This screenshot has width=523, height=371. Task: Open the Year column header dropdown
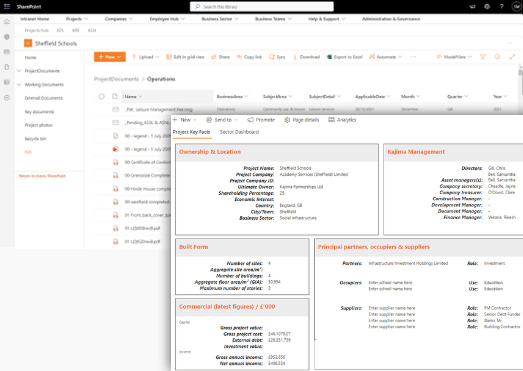pos(500,96)
